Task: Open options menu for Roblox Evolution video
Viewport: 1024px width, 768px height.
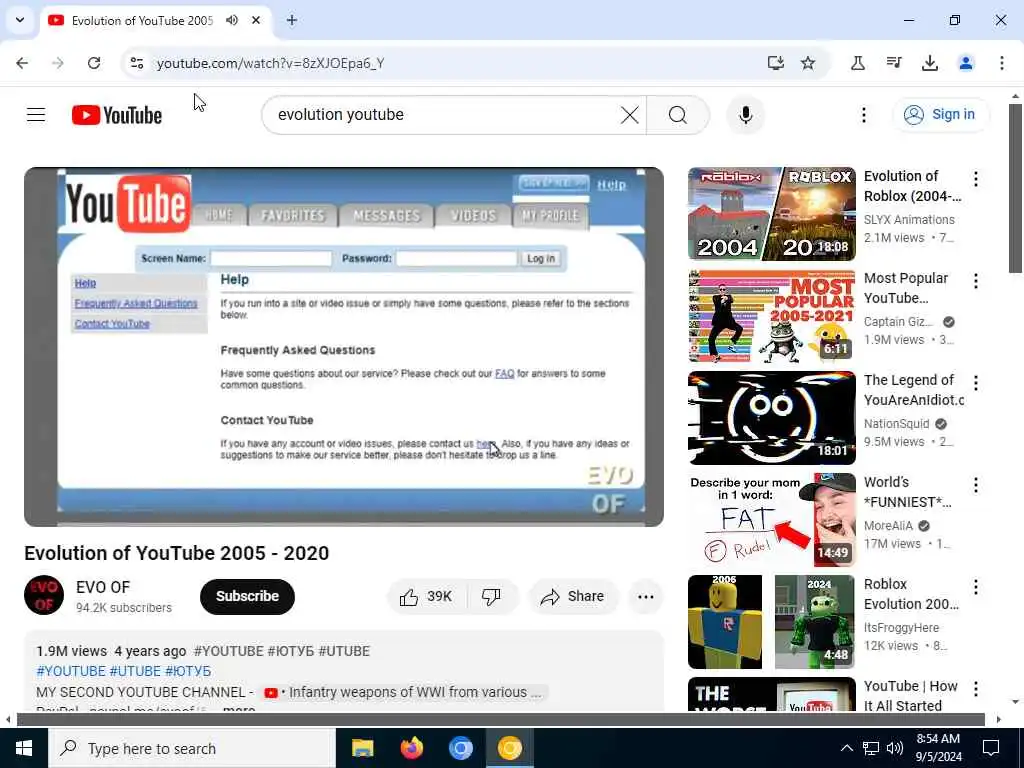Action: point(975,586)
